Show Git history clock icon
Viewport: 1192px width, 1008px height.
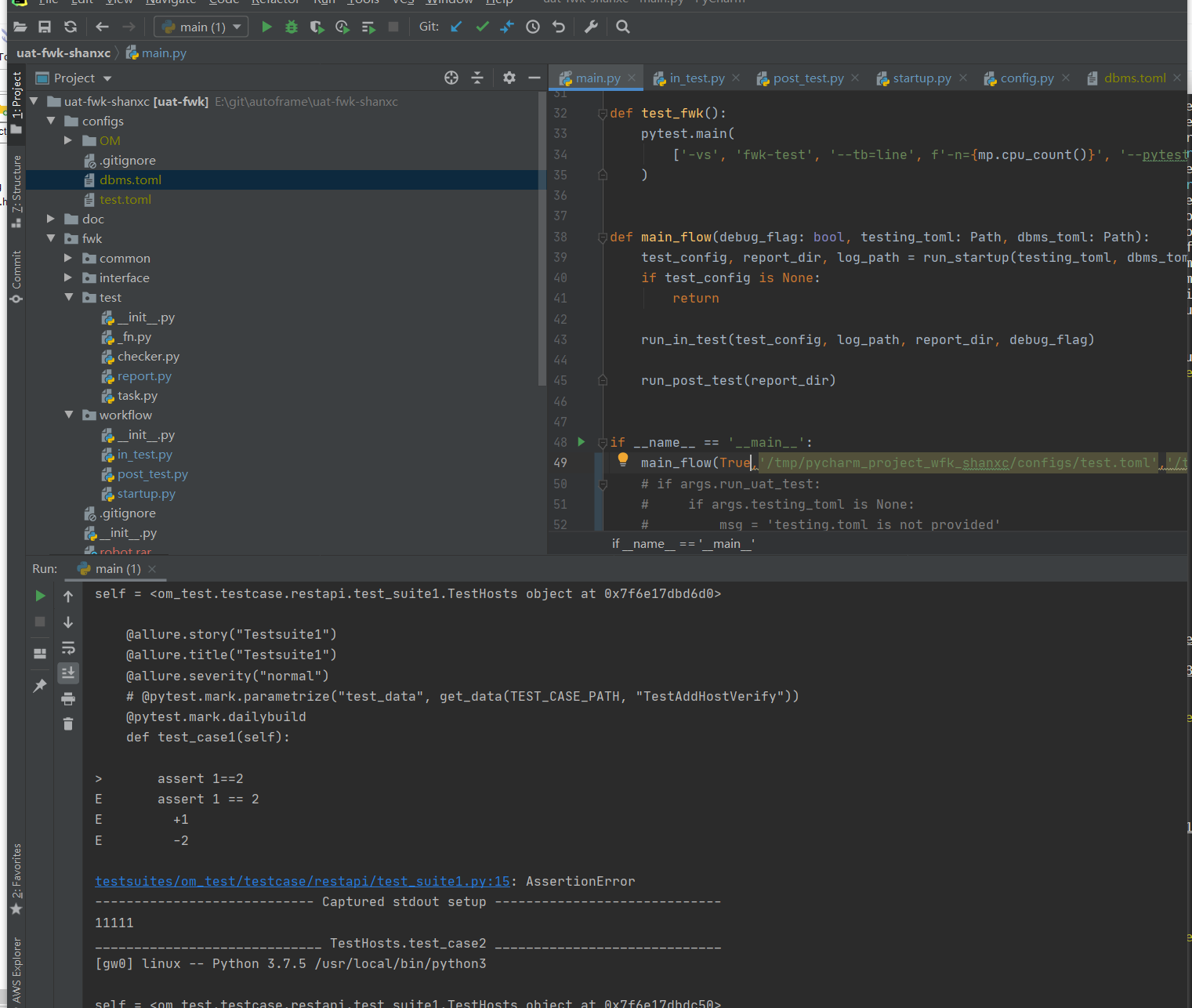[533, 27]
